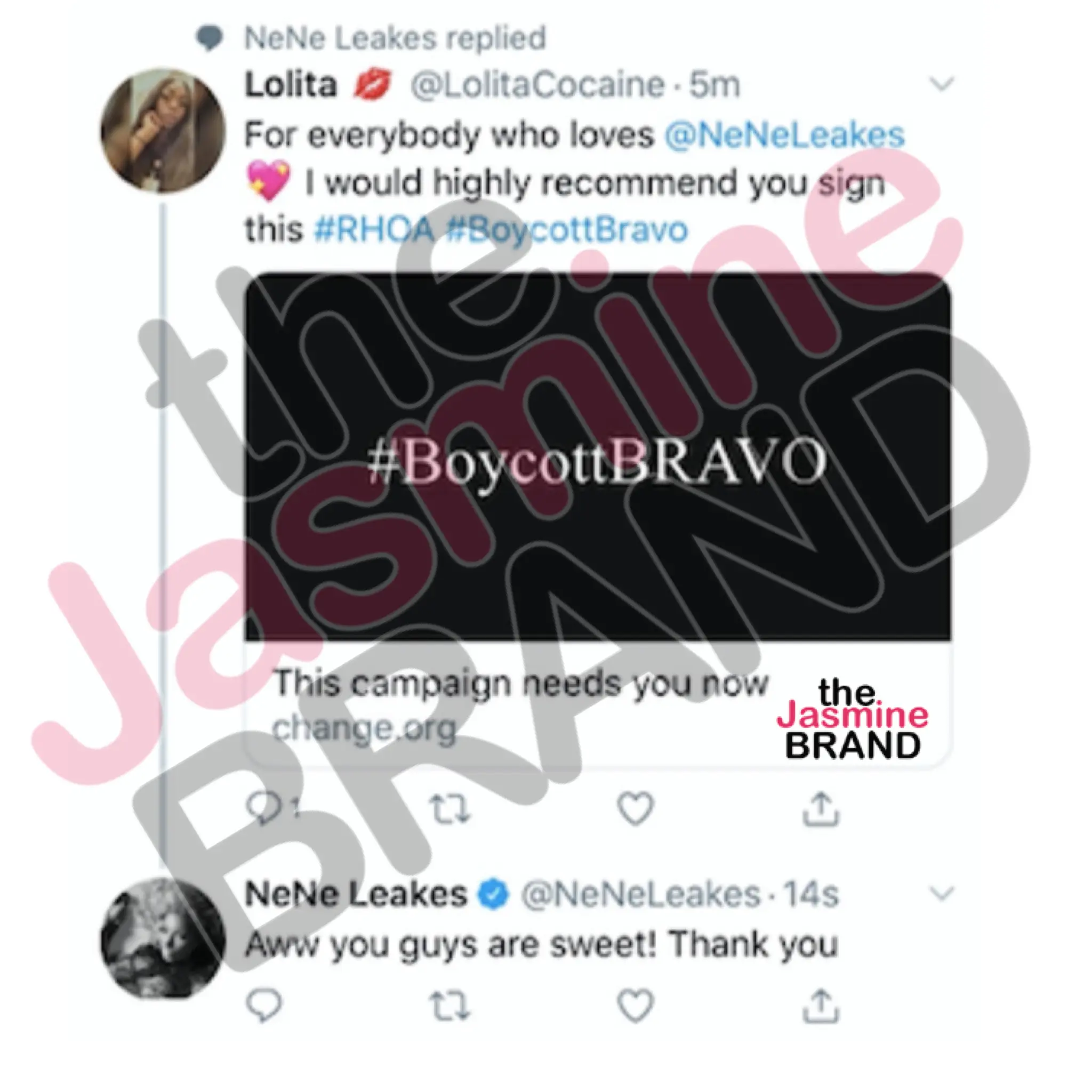Reply to Lolita's tweet via comment icon

point(264,809)
